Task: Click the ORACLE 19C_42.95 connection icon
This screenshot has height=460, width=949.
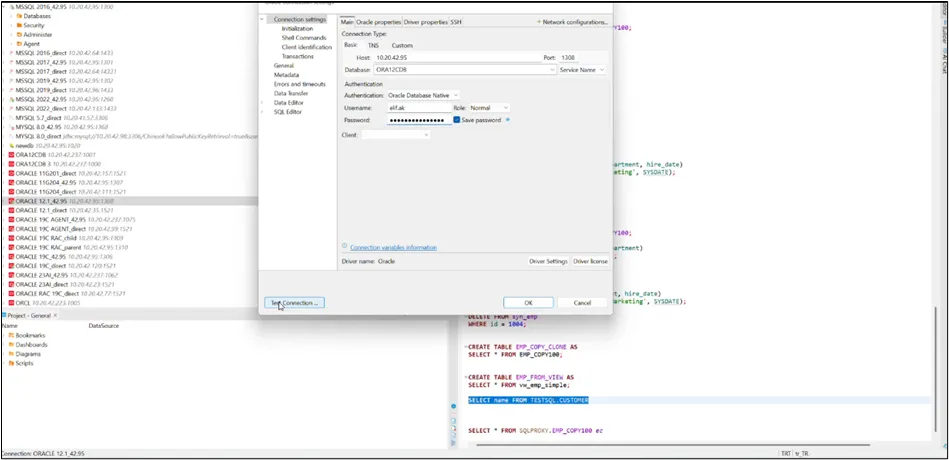Action: pyautogui.click(x=11, y=257)
